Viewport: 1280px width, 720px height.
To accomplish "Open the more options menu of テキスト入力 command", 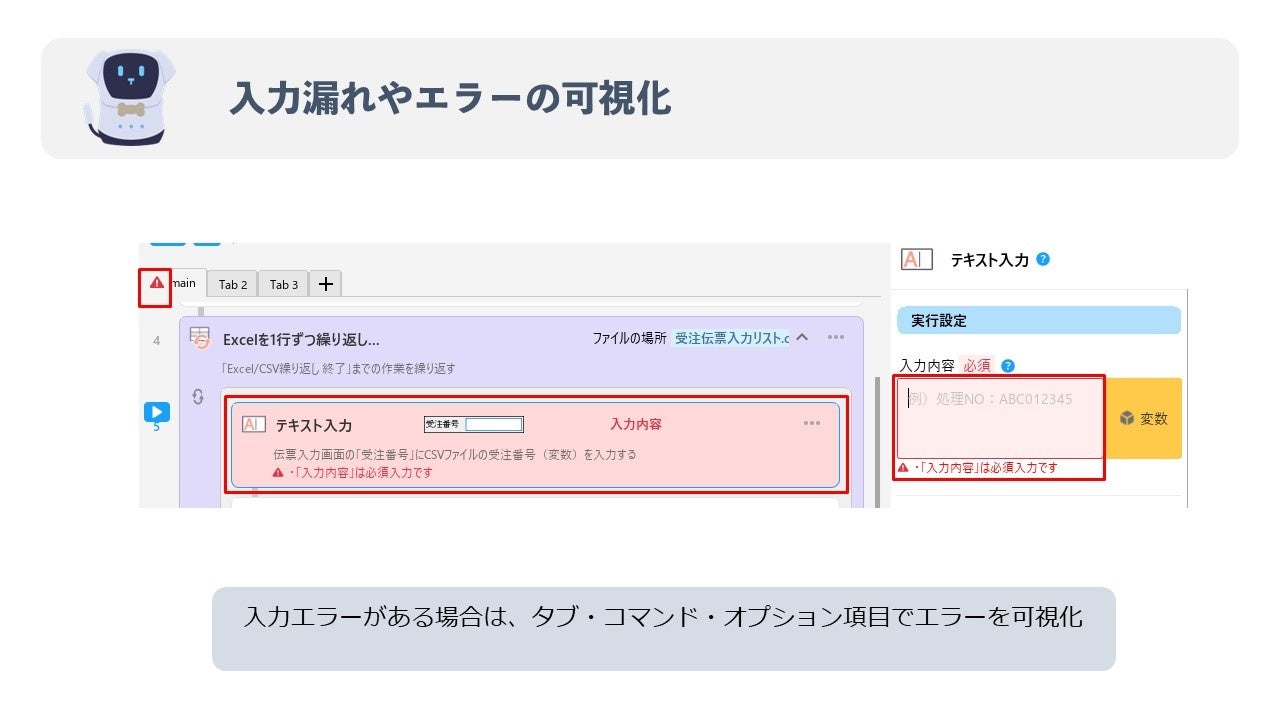I will 812,423.
